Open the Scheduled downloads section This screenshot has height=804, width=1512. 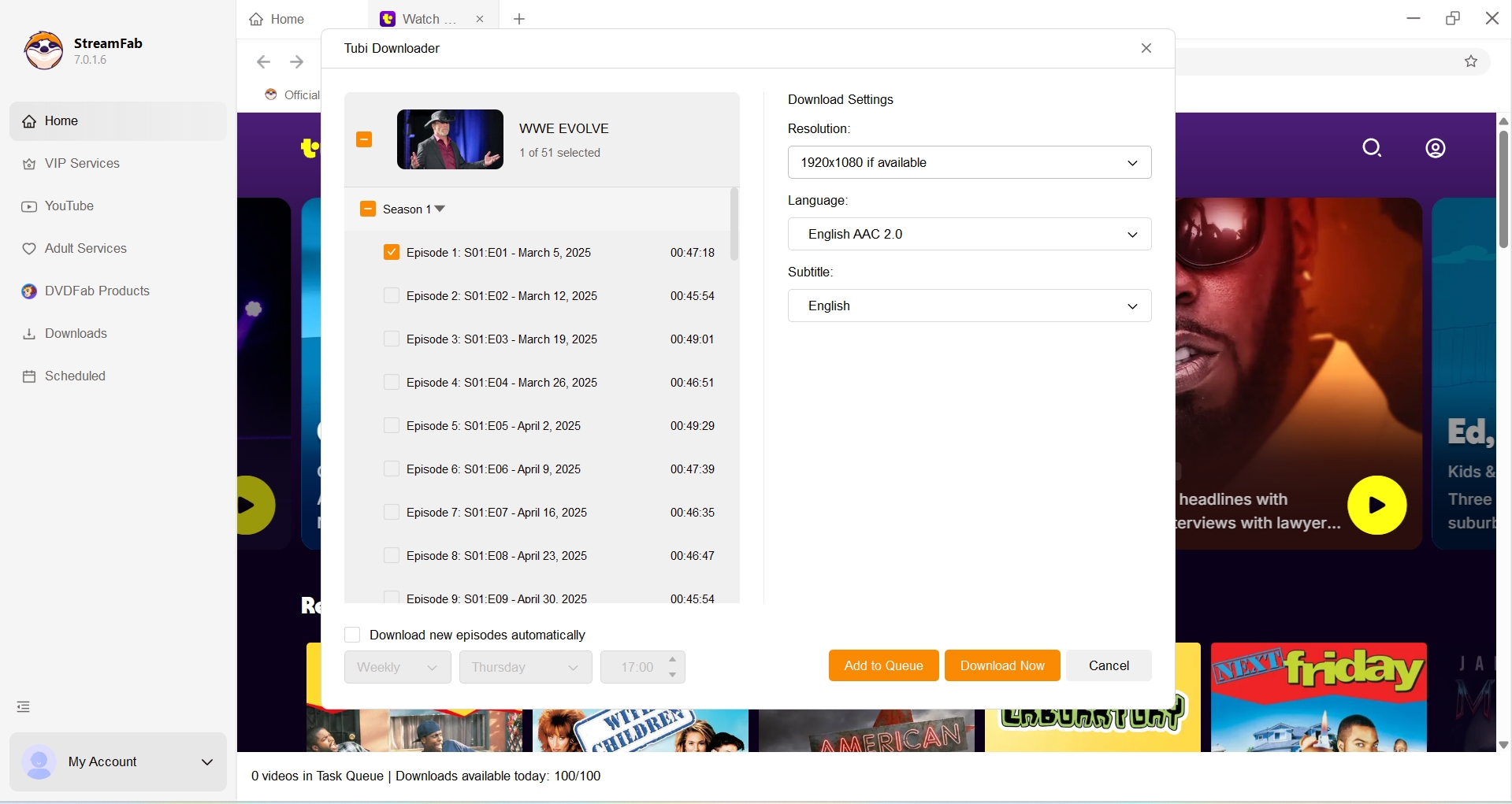click(x=74, y=376)
